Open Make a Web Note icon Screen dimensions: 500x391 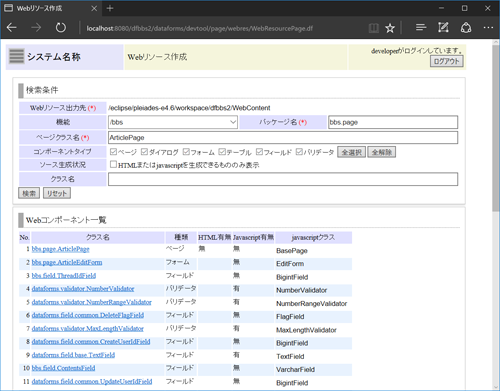point(443,28)
